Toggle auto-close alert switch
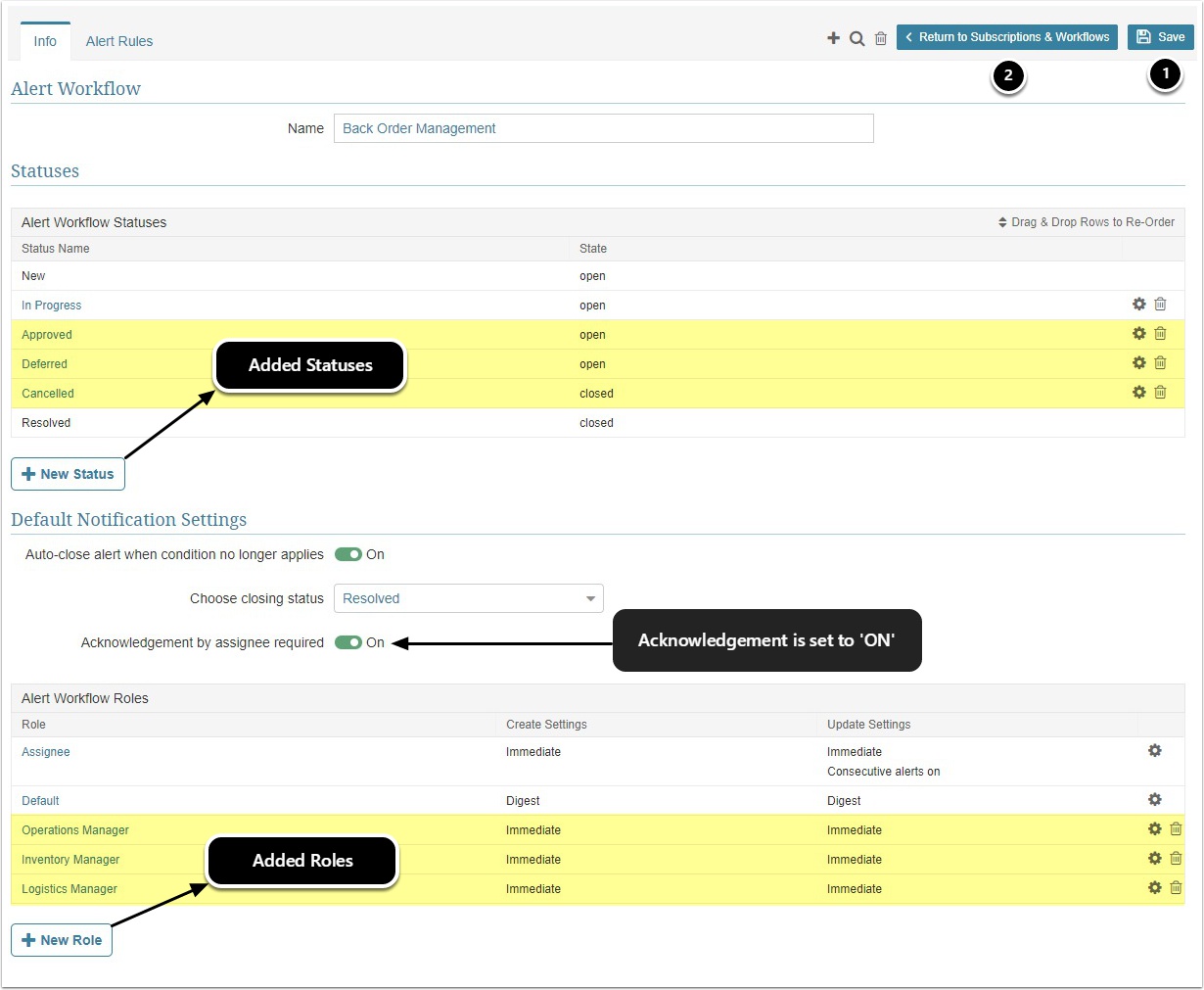1204x990 pixels. (348, 554)
